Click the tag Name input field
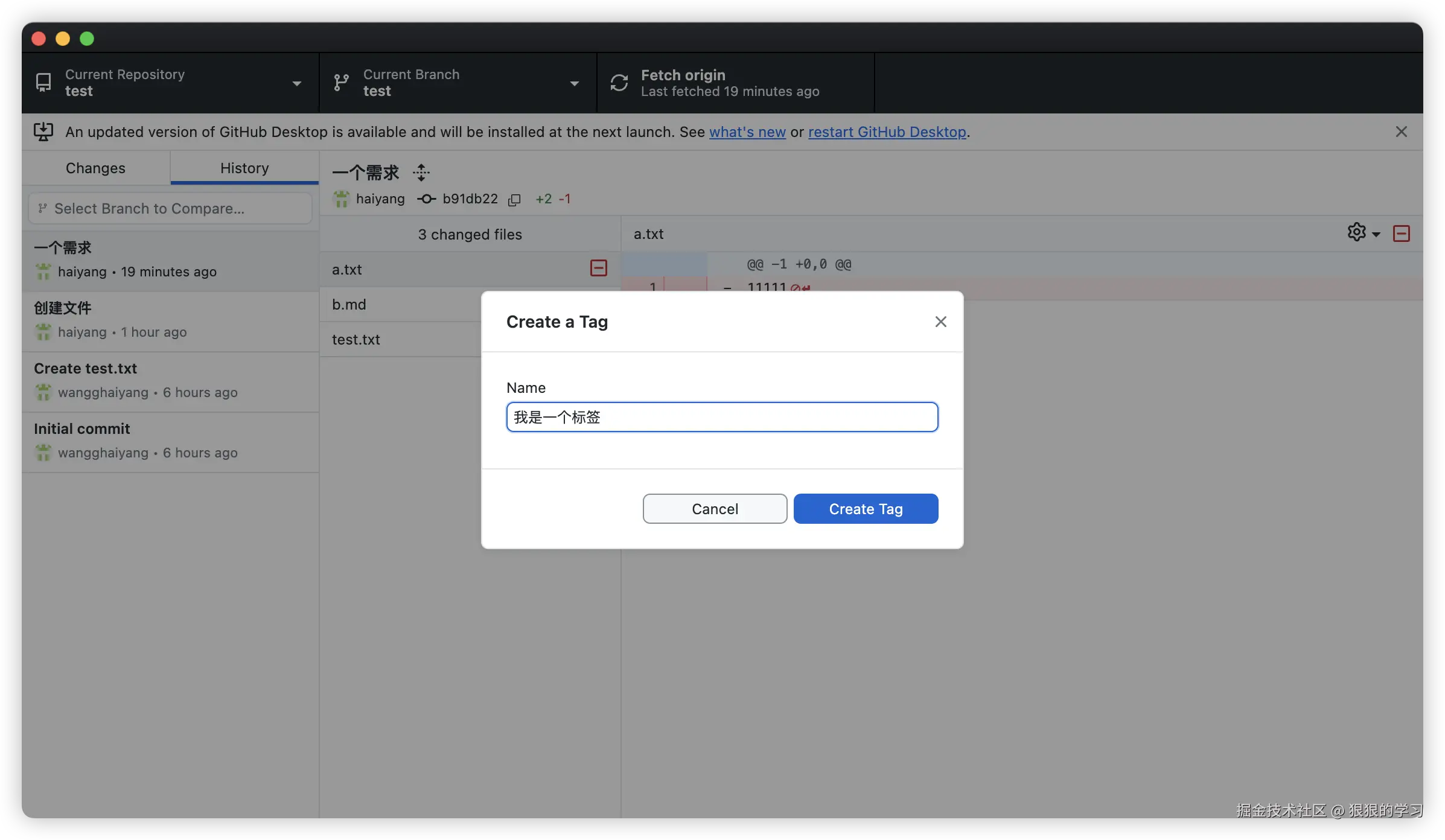 coord(722,417)
